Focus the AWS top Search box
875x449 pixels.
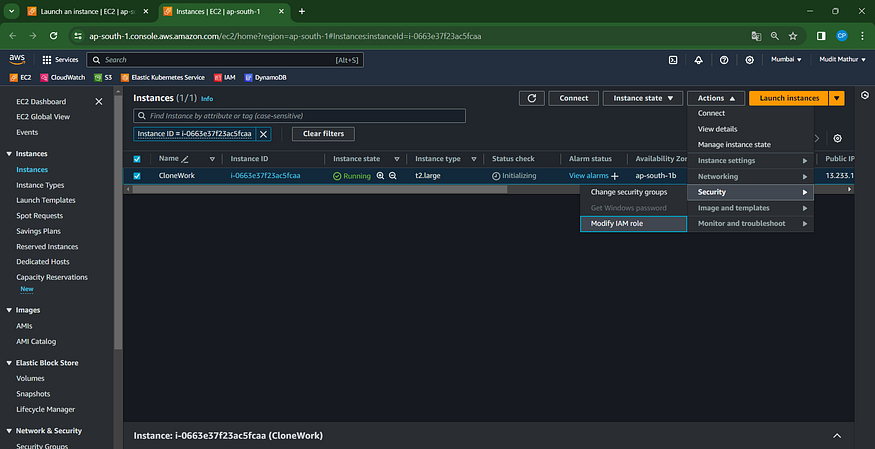(x=225, y=60)
